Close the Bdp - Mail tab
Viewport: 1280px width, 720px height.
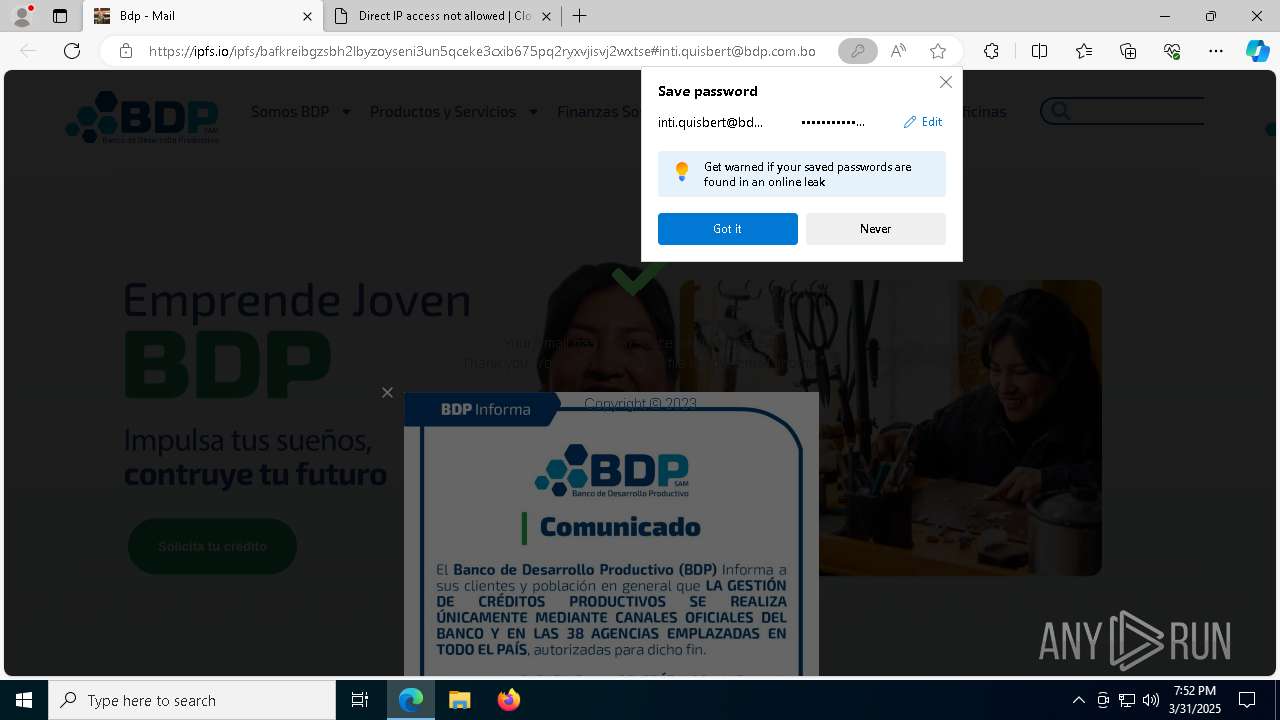tap(307, 16)
